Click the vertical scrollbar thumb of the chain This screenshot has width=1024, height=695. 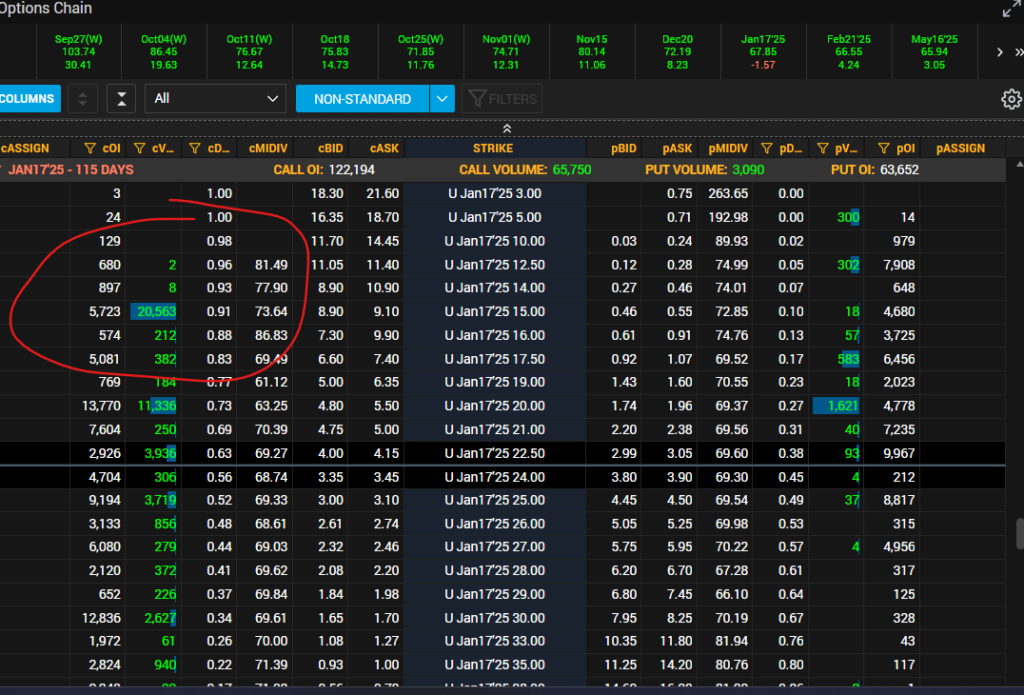coord(1019,533)
